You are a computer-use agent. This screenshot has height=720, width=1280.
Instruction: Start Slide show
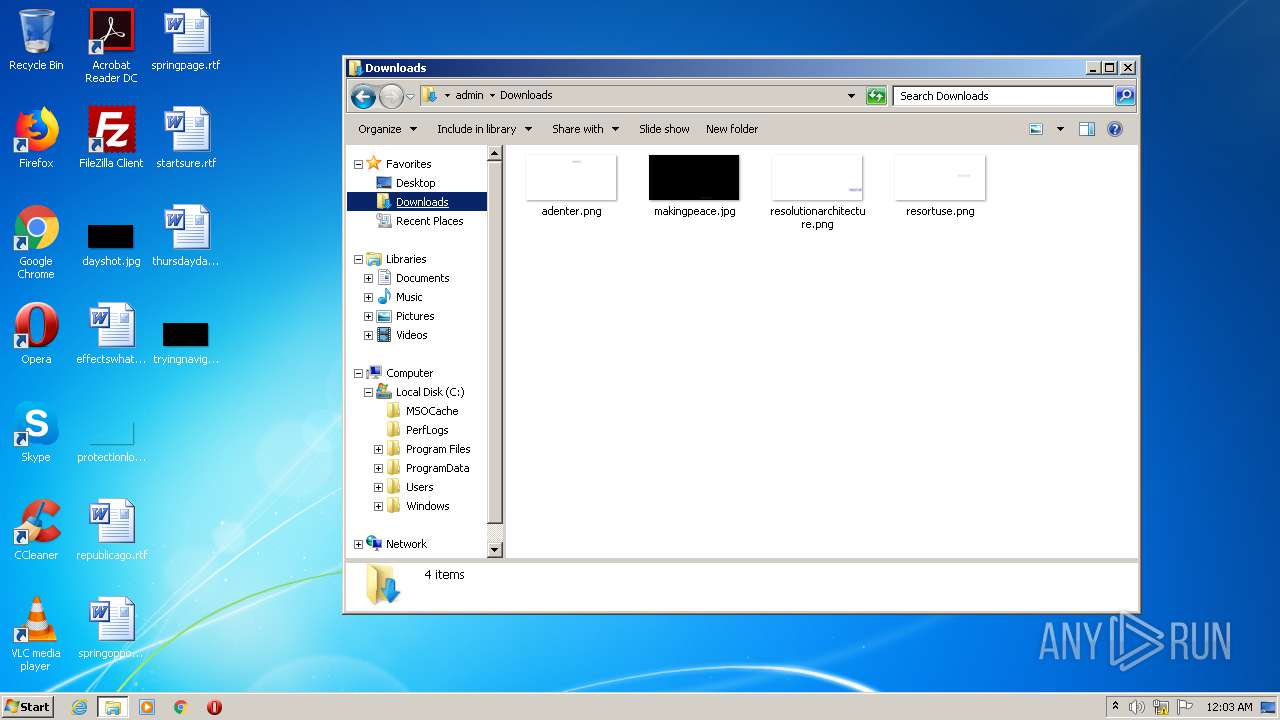pos(664,129)
